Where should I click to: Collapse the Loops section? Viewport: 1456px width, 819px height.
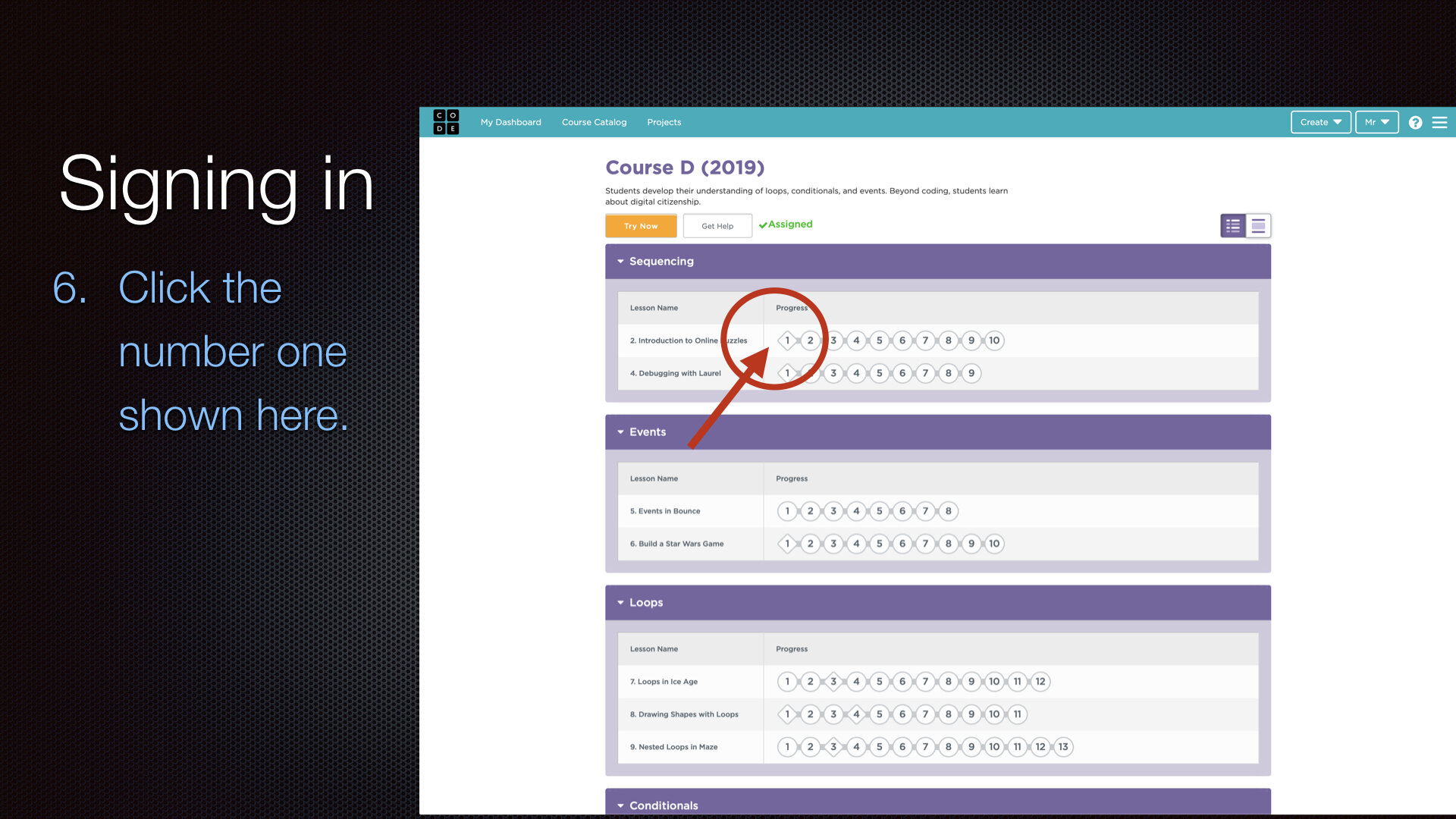pyautogui.click(x=937, y=603)
